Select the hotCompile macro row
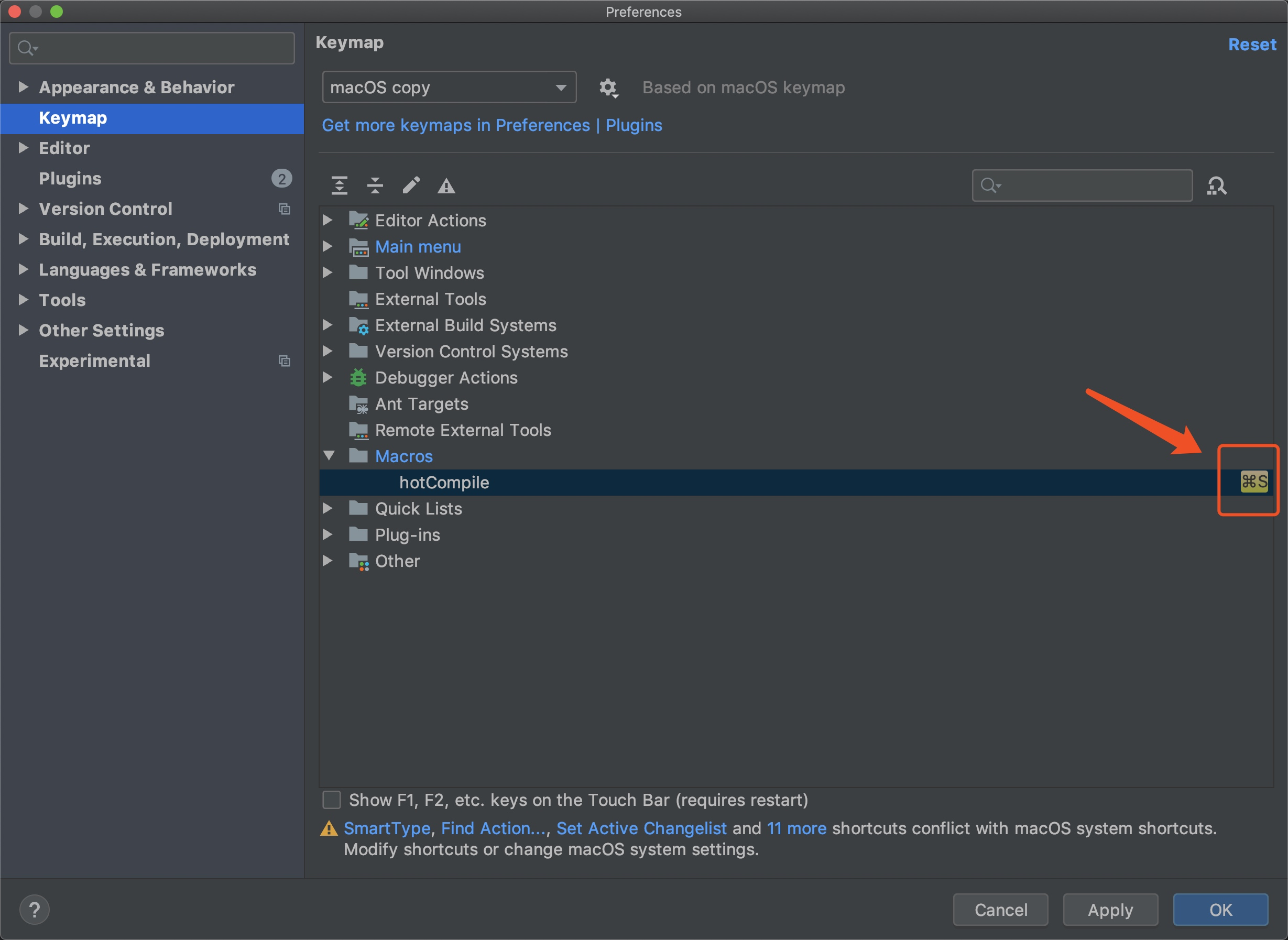Image resolution: width=1288 pixels, height=940 pixels. (x=444, y=483)
